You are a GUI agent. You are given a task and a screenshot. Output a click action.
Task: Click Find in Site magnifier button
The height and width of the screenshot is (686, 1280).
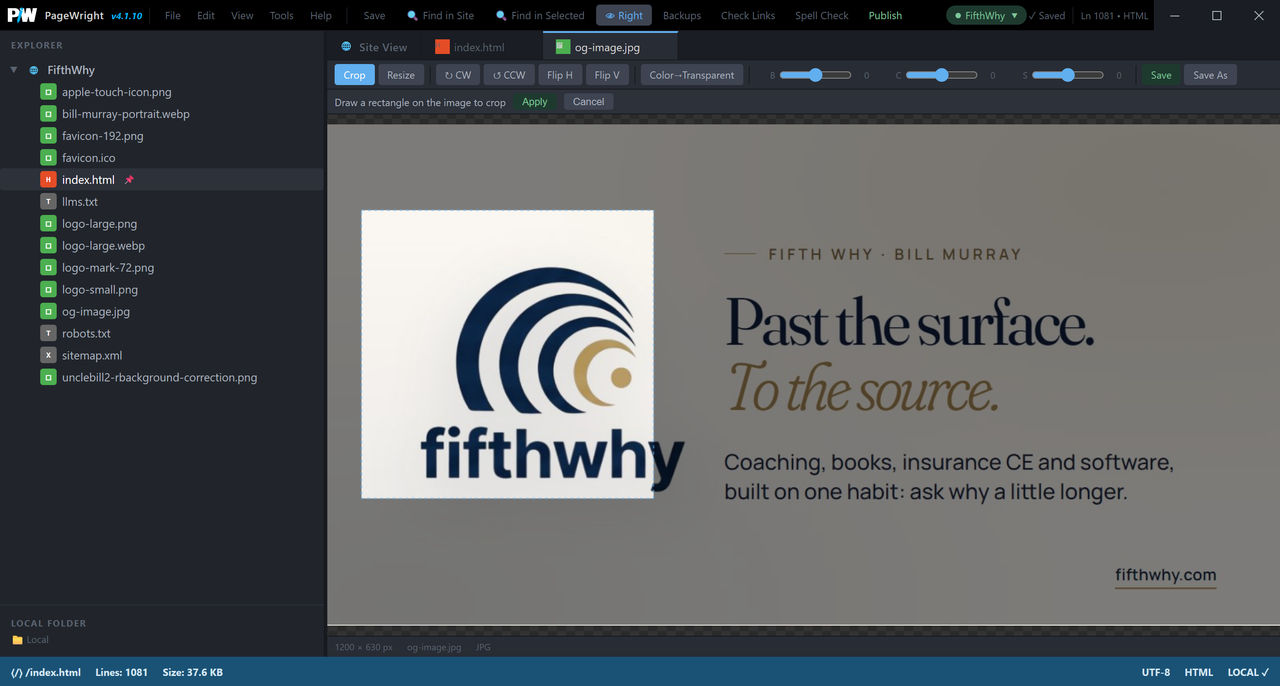[440, 16]
